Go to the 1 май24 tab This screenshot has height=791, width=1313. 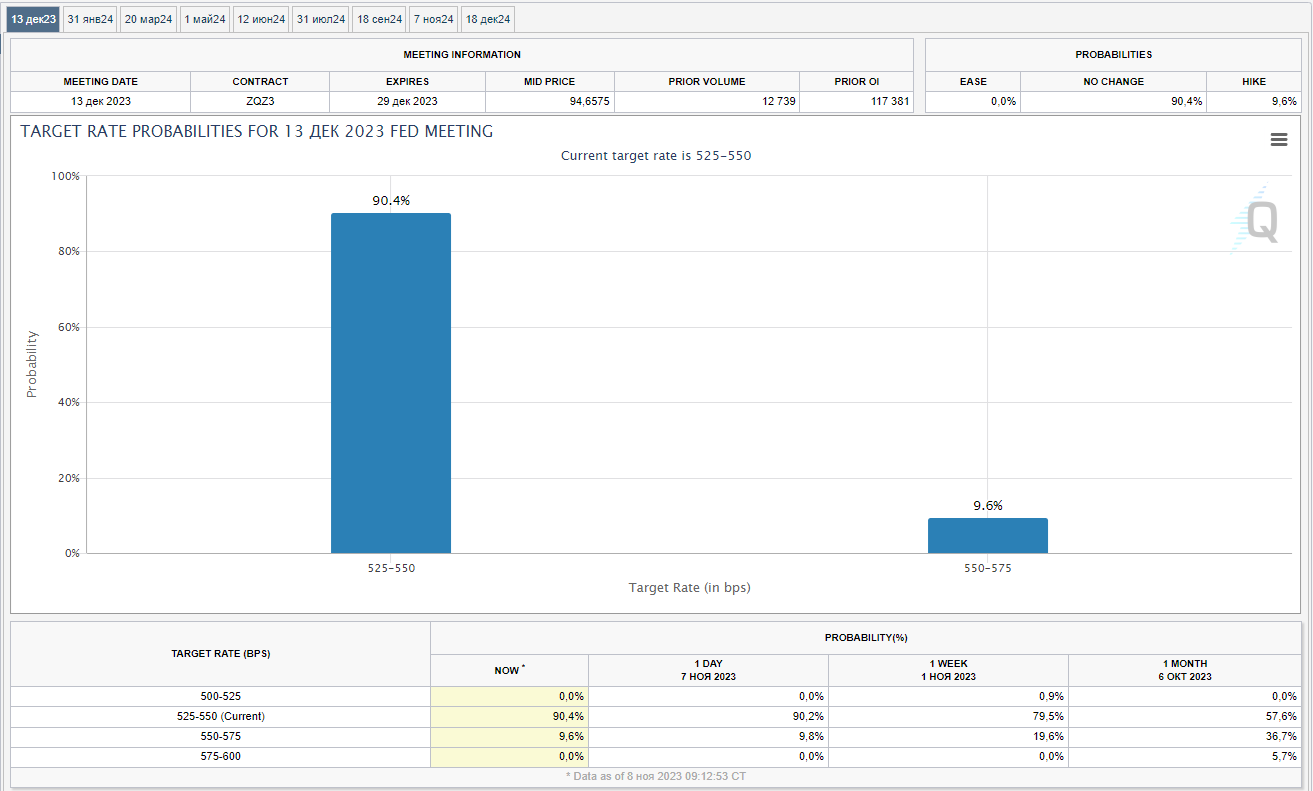click(206, 19)
